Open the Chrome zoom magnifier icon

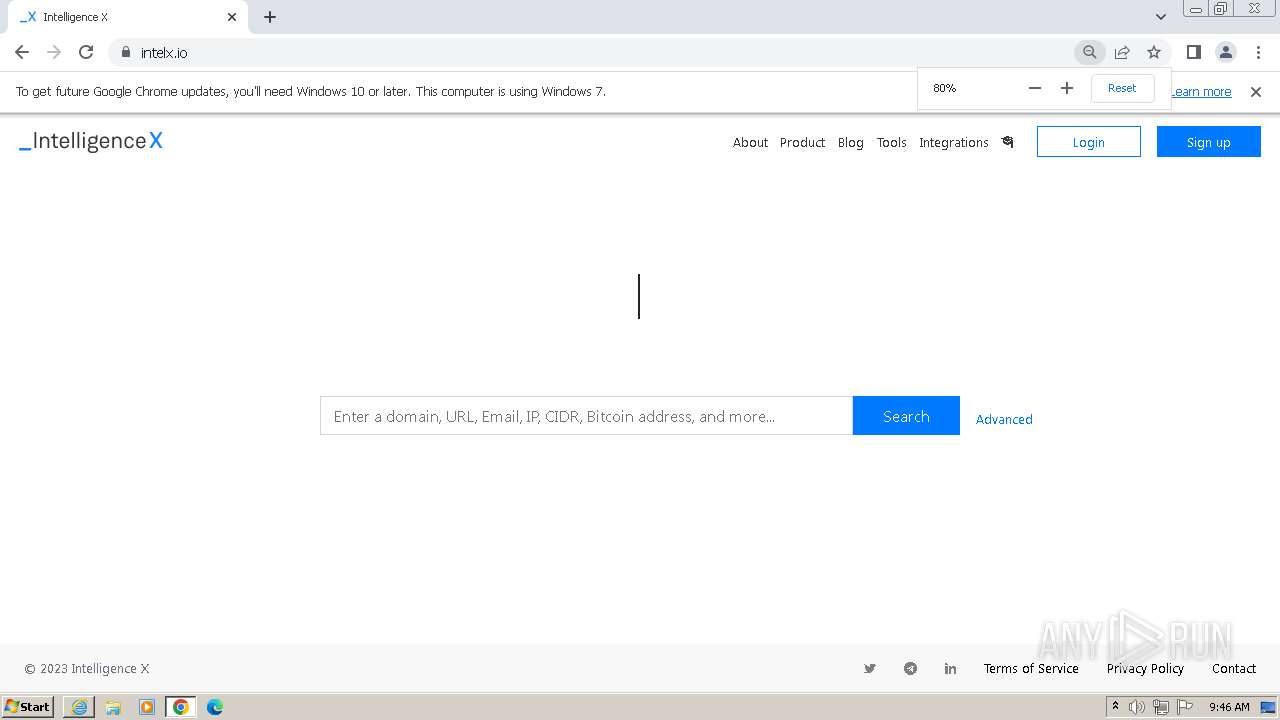click(1090, 52)
